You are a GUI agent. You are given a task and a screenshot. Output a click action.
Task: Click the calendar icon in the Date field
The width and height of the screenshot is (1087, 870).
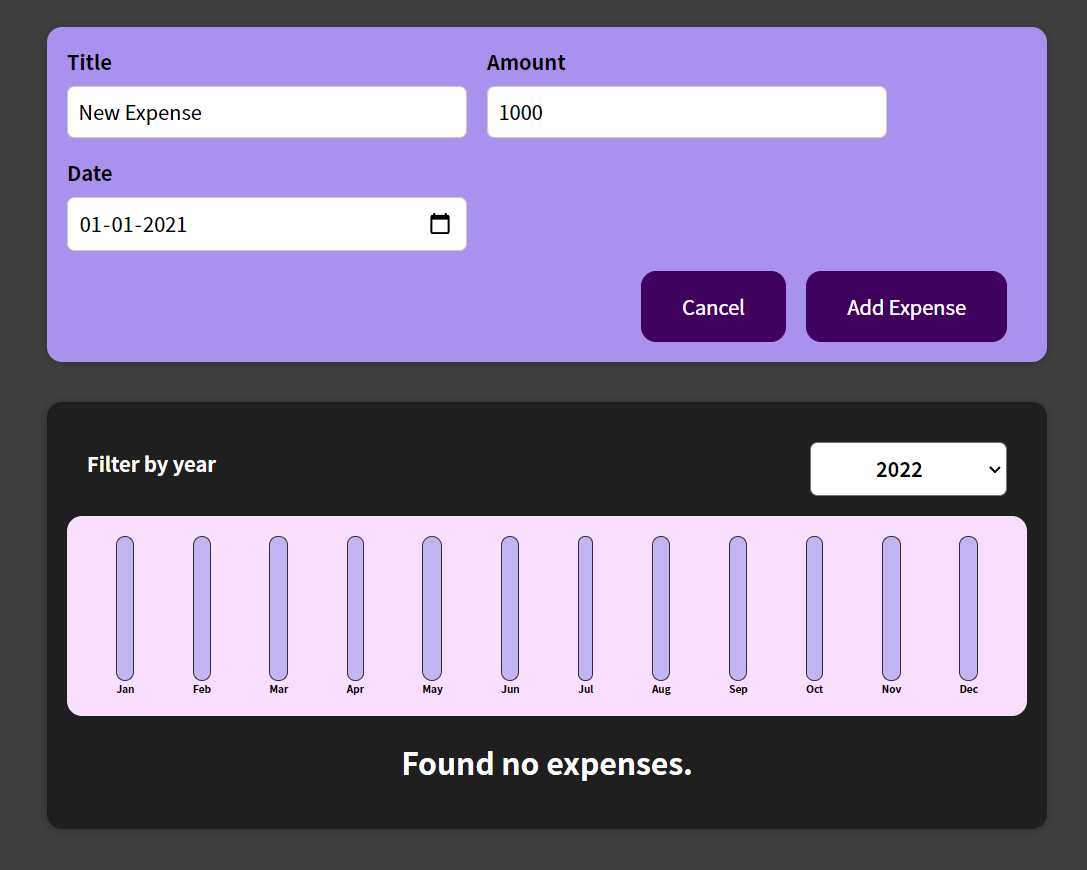(x=440, y=224)
